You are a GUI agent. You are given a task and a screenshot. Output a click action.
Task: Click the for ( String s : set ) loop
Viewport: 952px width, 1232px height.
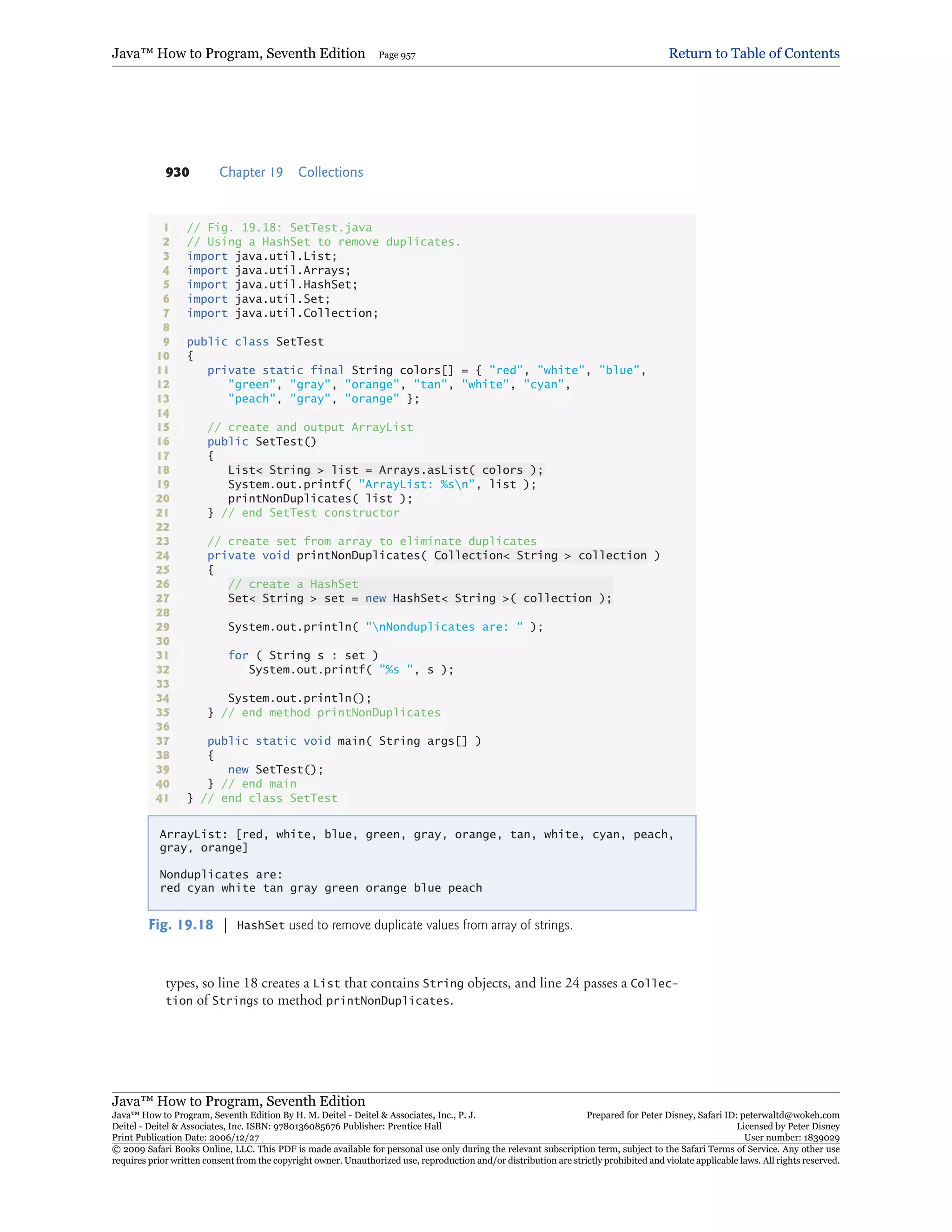pyautogui.click(x=303, y=655)
